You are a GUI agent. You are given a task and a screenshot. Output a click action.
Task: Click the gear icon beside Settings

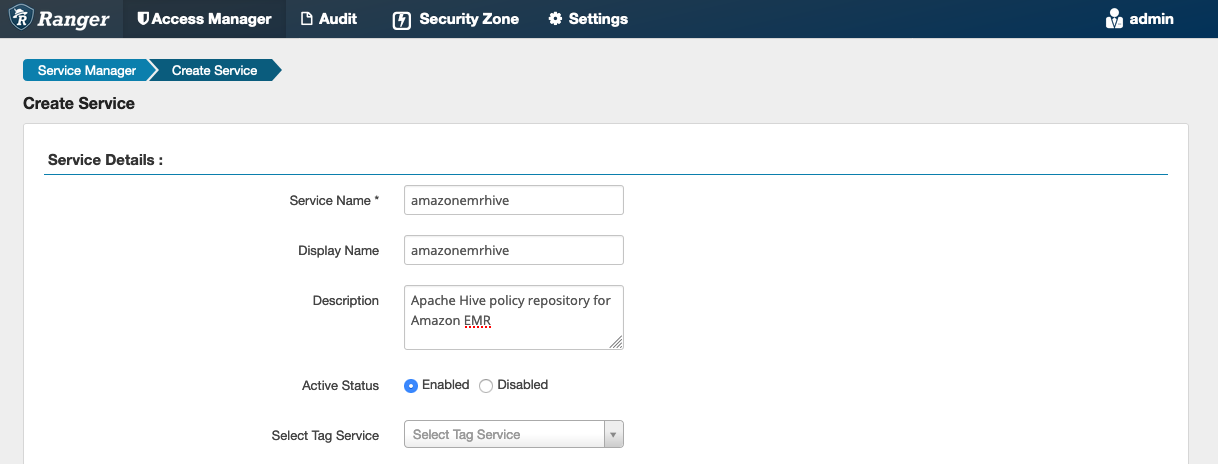(555, 19)
